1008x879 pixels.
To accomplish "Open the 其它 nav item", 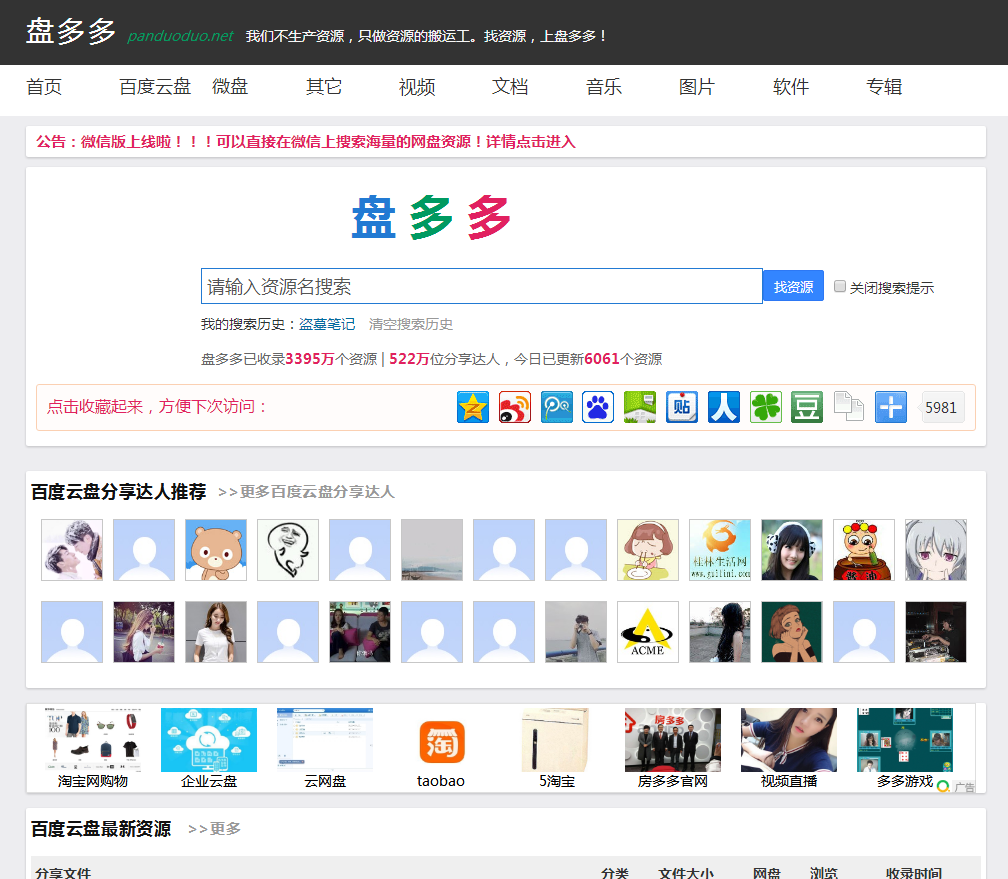I will [323, 87].
